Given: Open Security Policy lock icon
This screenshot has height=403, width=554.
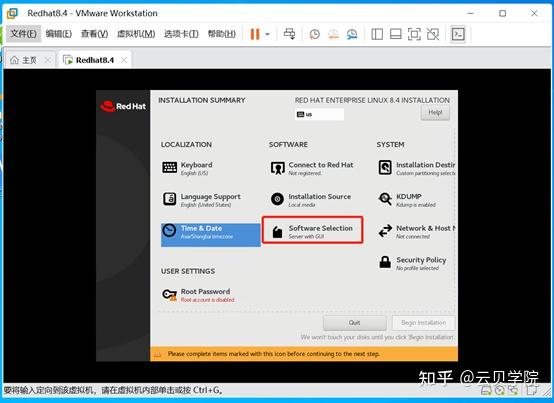Looking at the screenshot, I should 385,262.
